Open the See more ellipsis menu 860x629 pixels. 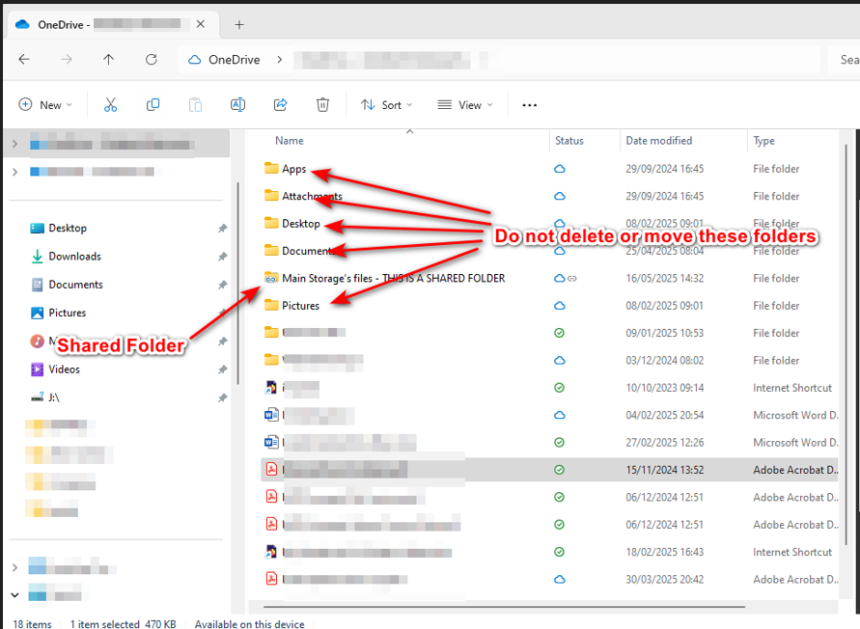[530, 105]
